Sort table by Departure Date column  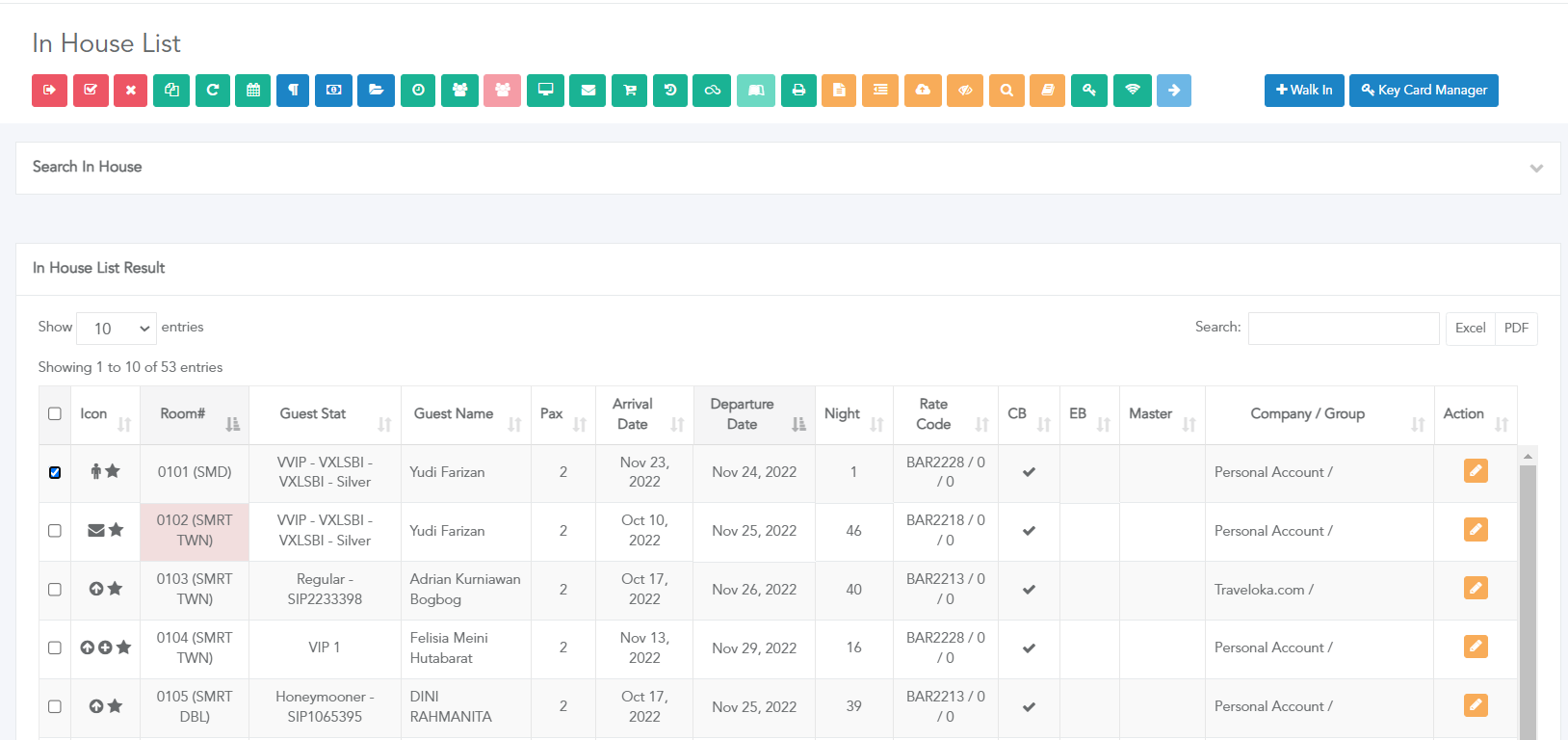(x=754, y=414)
